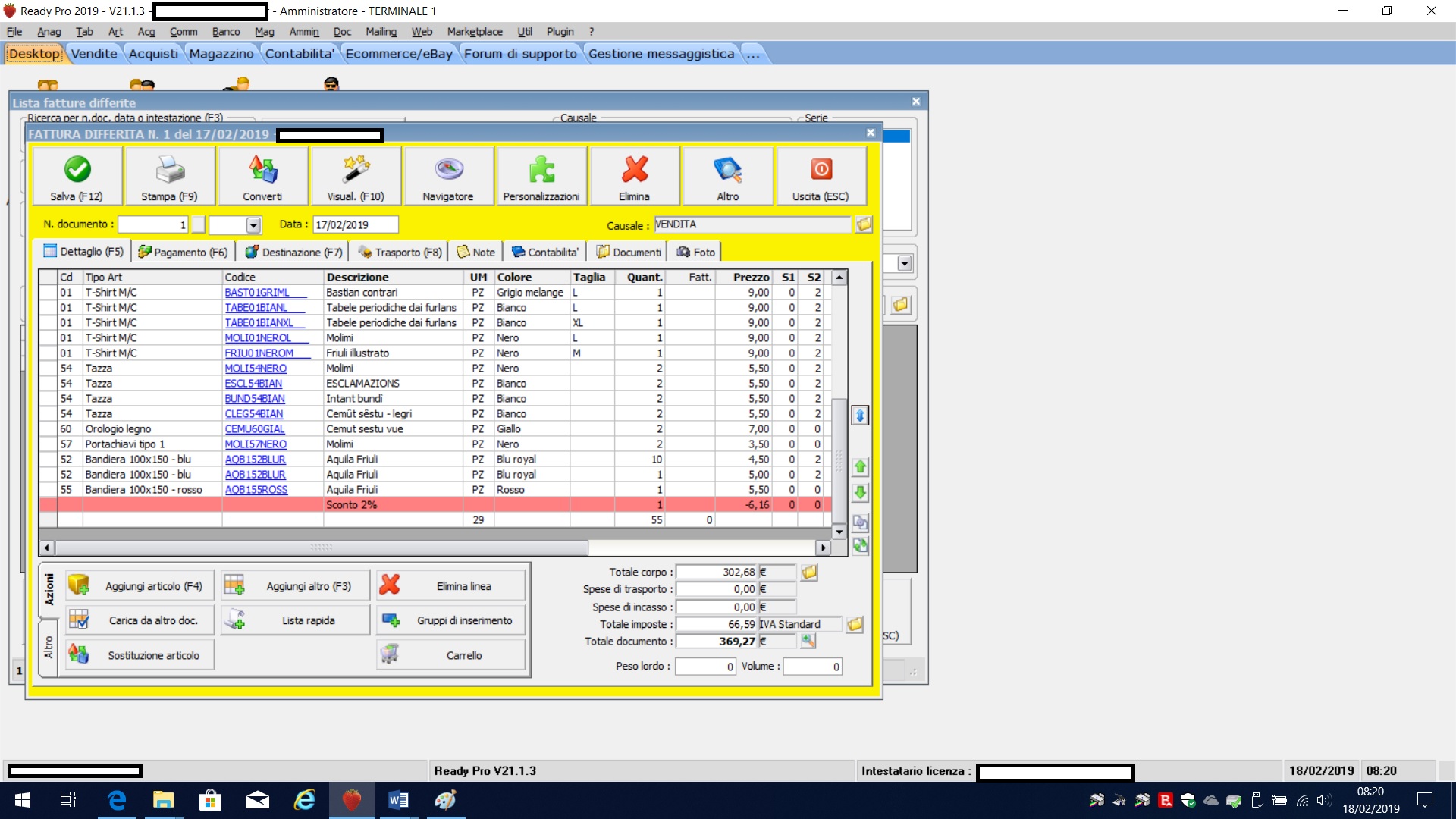Open File Explorer from taskbar

163,800
